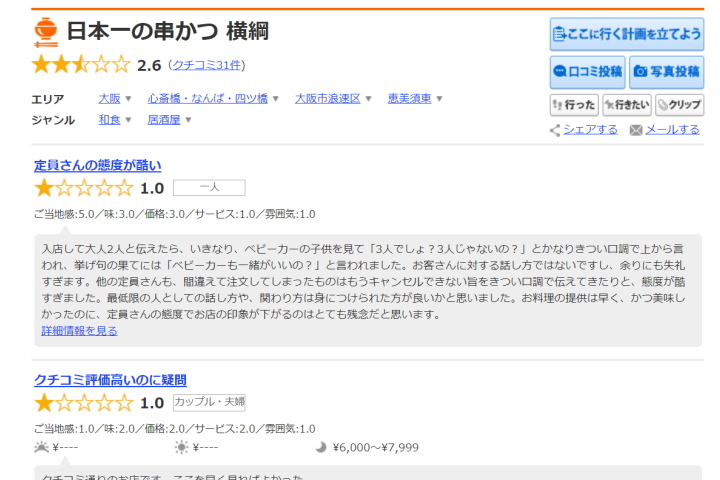Toggle the クリップ clip button
The width and height of the screenshot is (720, 480).
click(679, 105)
